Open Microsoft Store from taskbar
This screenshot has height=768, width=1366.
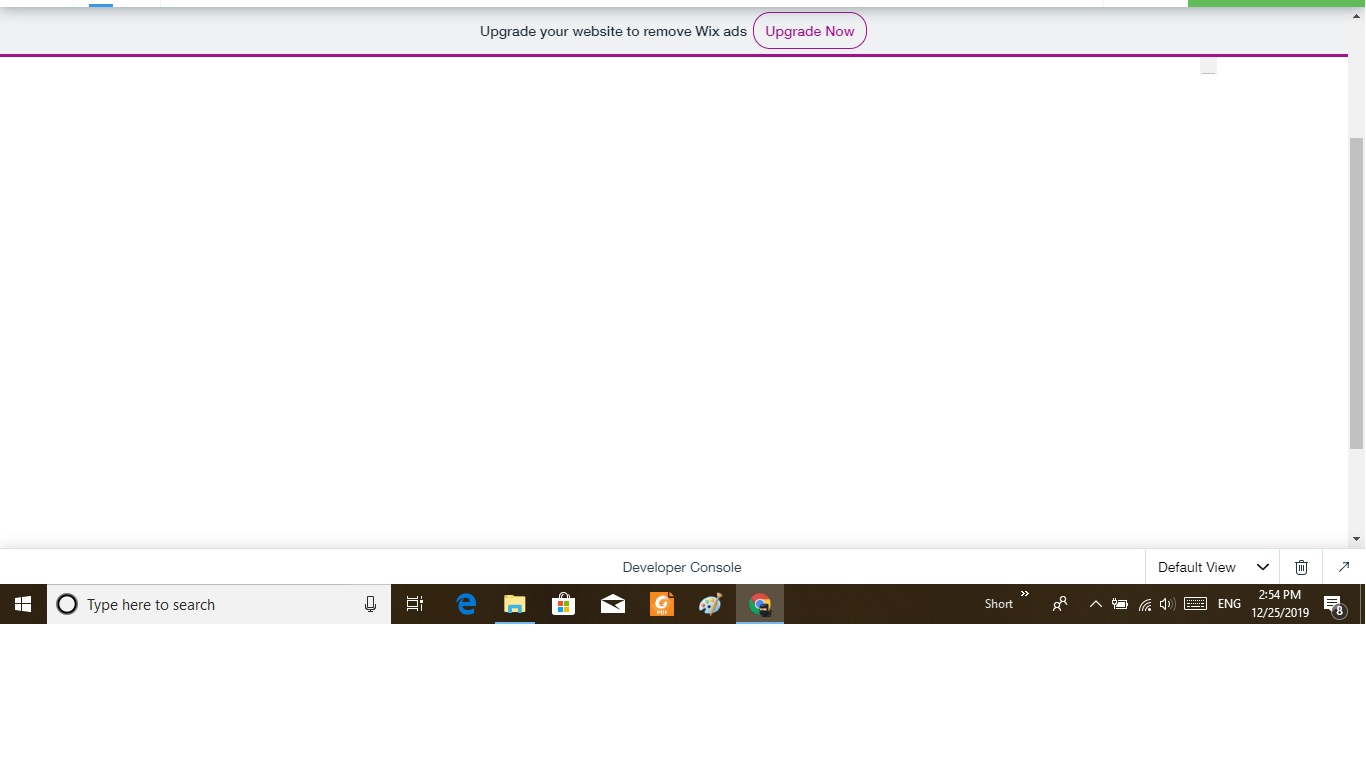tap(564, 604)
